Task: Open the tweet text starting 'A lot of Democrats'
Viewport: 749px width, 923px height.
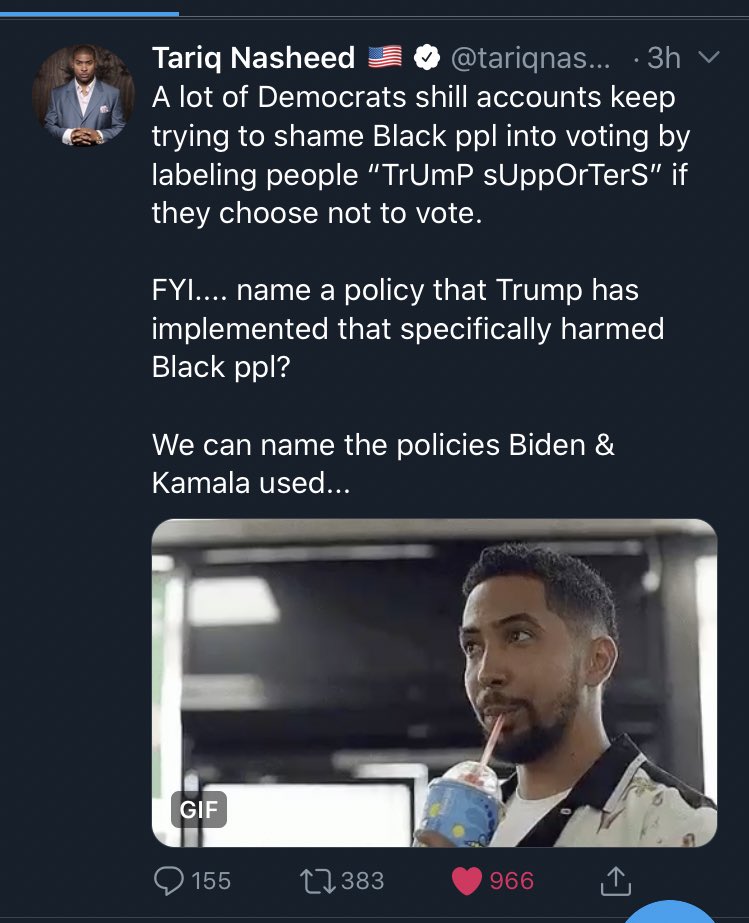Action: pyautogui.click(x=420, y=155)
